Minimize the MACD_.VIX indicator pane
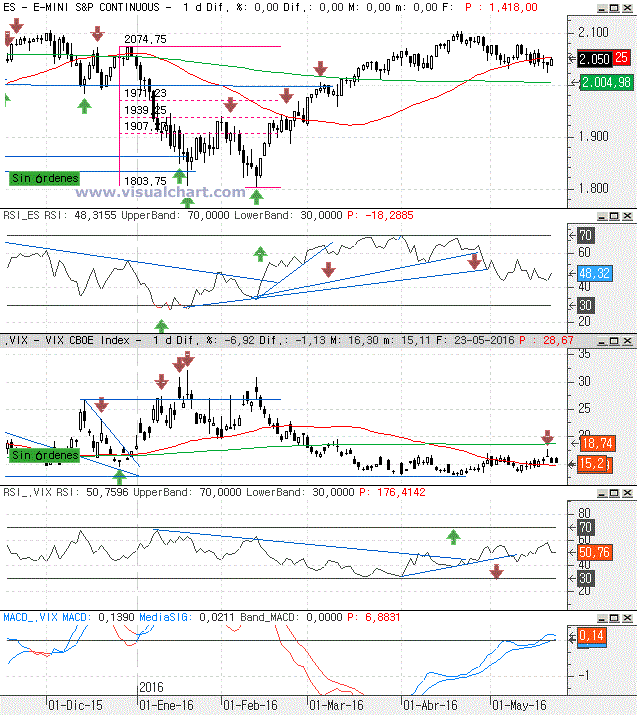Viewport: 637px width, 715px height. [602, 618]
